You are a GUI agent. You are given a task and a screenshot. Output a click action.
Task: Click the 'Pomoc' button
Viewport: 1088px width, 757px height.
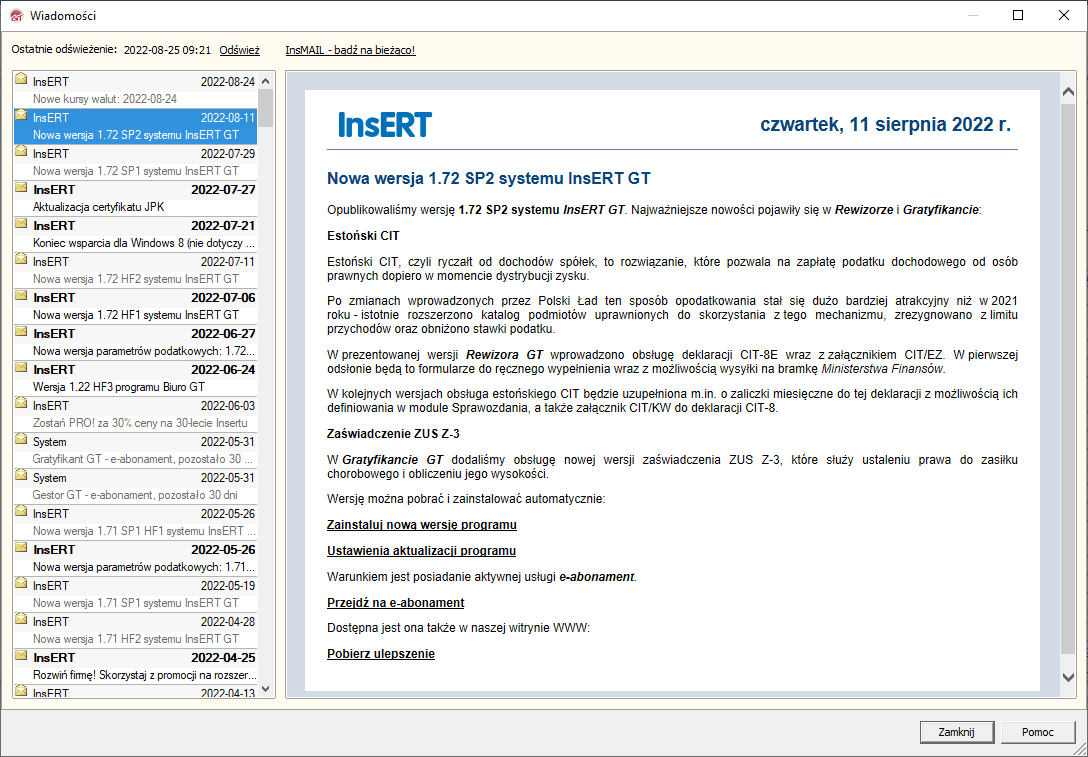(x=1038, y=732)
